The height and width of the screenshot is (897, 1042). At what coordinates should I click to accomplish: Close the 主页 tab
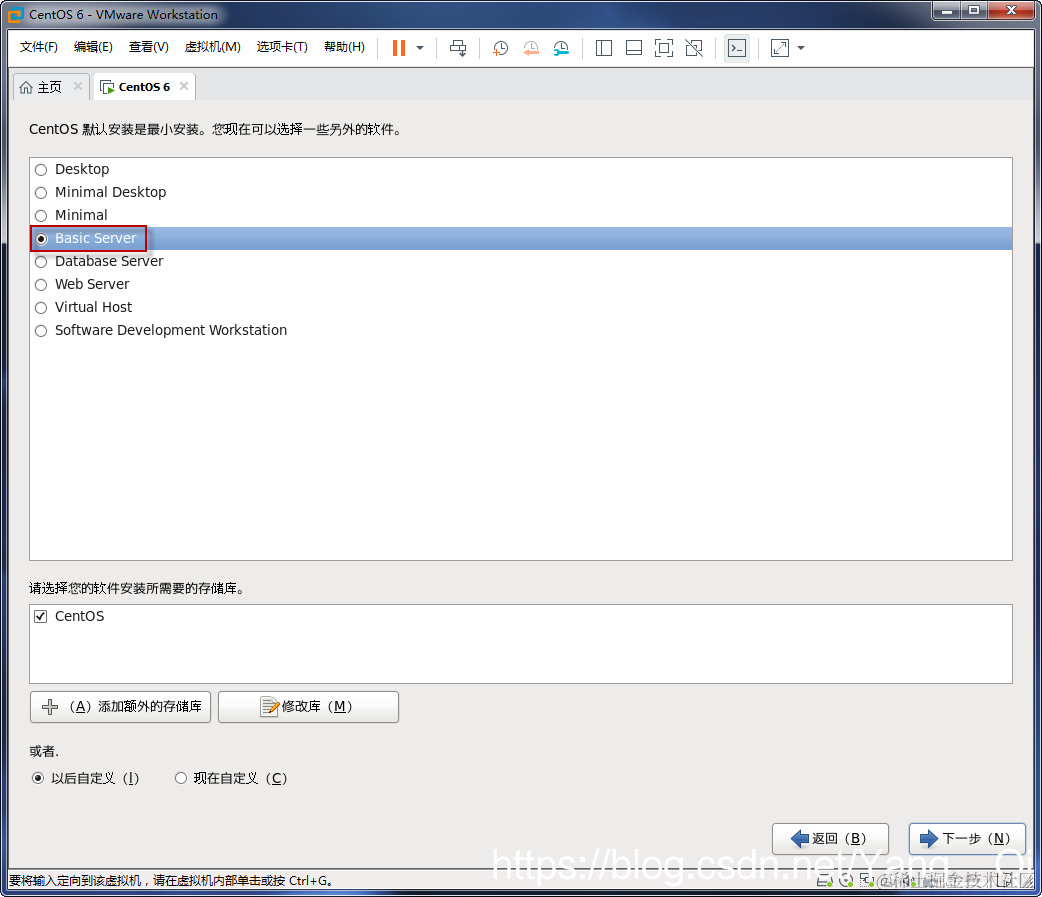[78, 86]
